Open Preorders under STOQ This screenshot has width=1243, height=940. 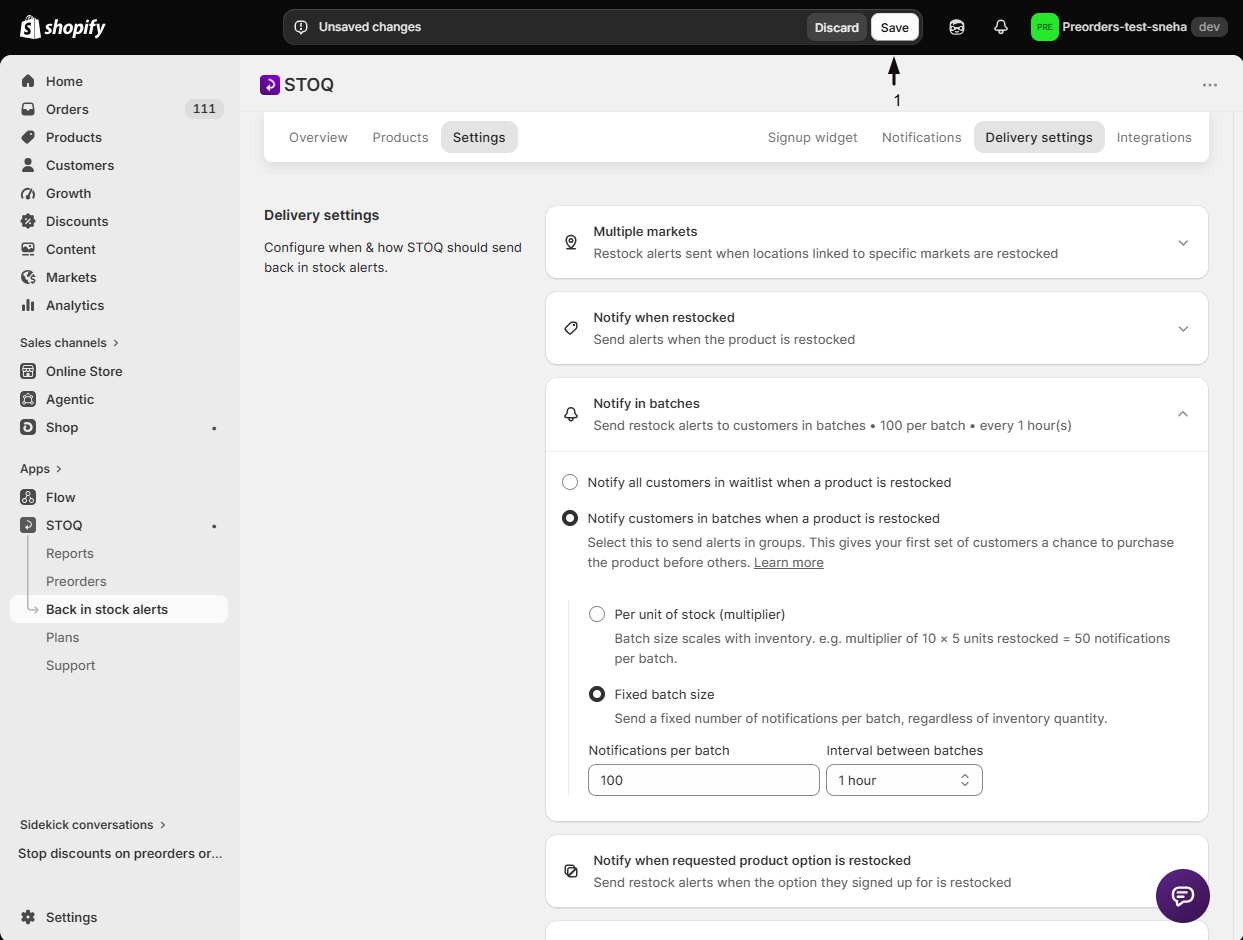click(x=76, y=581)
